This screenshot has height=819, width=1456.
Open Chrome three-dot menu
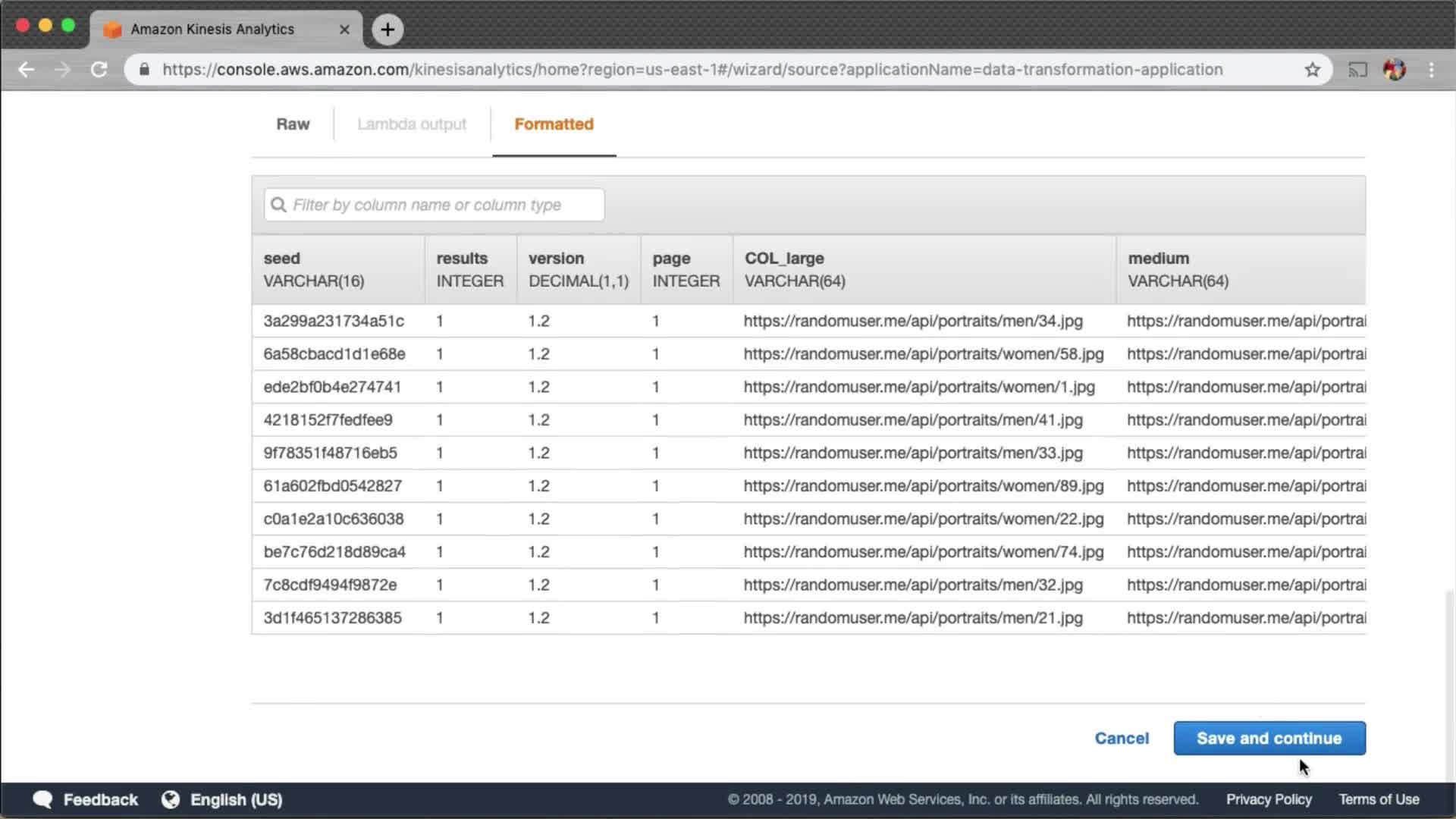(x=1431, y=70)
